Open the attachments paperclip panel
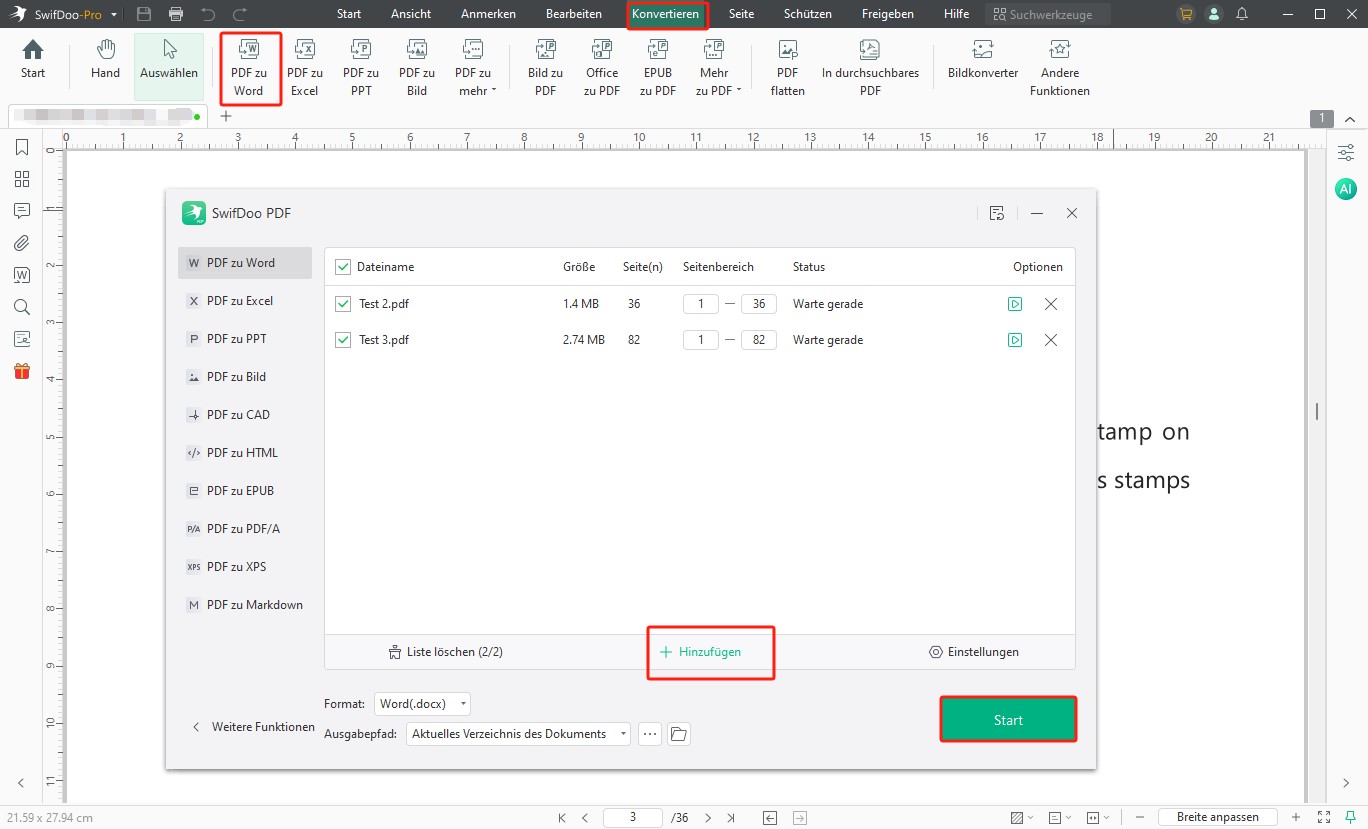This screenshot has width=1368, height=829. 22,243
